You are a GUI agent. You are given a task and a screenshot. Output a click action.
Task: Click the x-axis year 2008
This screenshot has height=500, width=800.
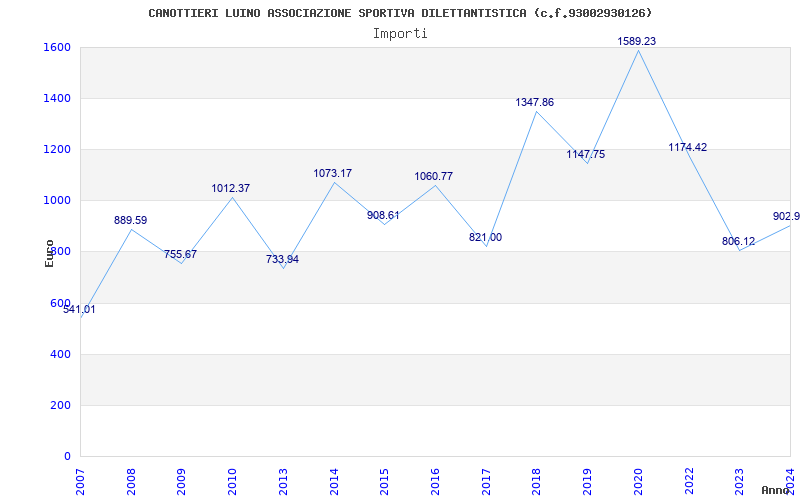pos(131,482)
